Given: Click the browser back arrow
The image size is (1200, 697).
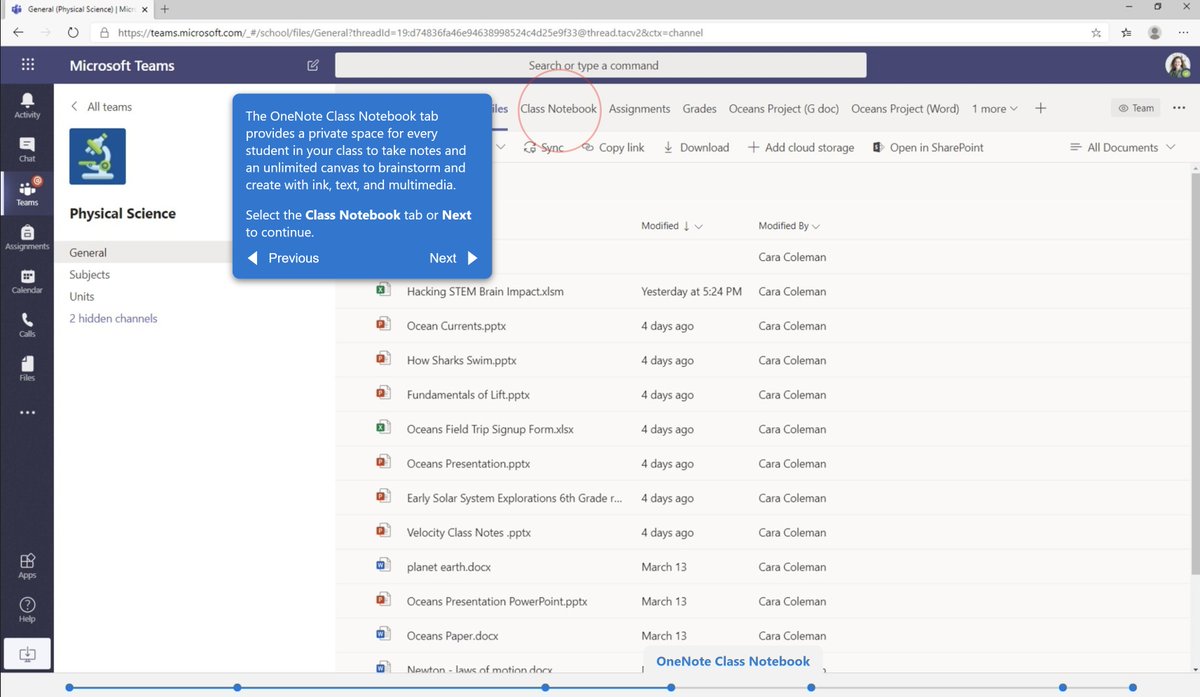Looking at the screenshot, I should pyautogui.click(x=18, y=32).
